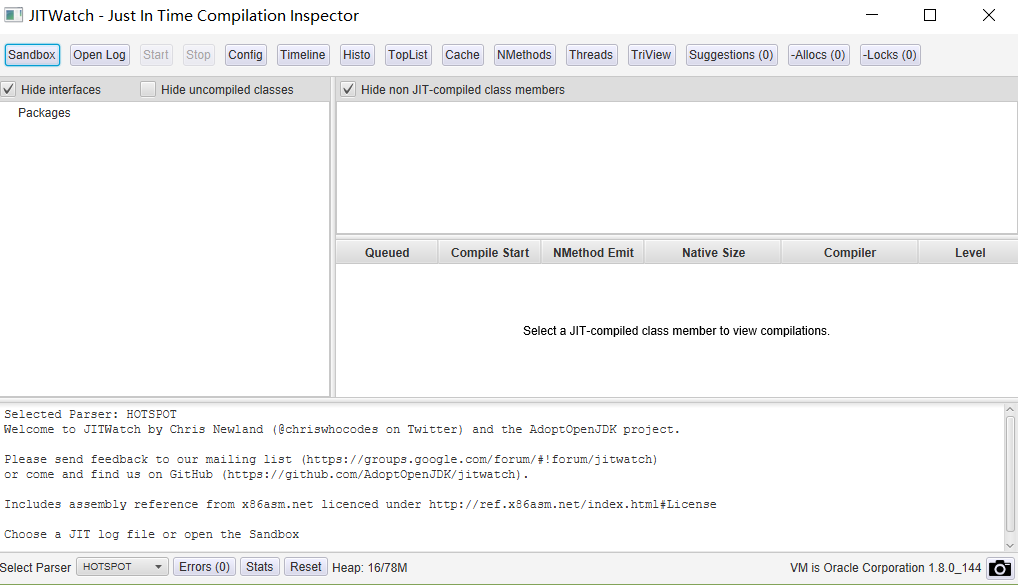Sort by the Compile Start column
1018x585 pixels.
[x=490, y=253]
